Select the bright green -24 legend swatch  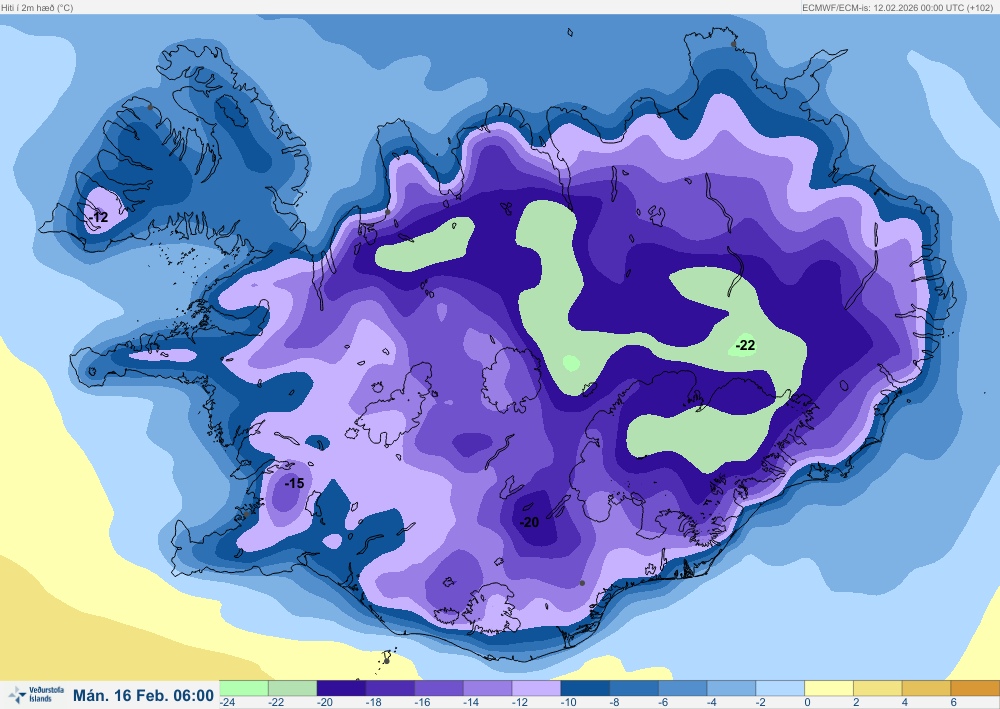coord(244,688)
